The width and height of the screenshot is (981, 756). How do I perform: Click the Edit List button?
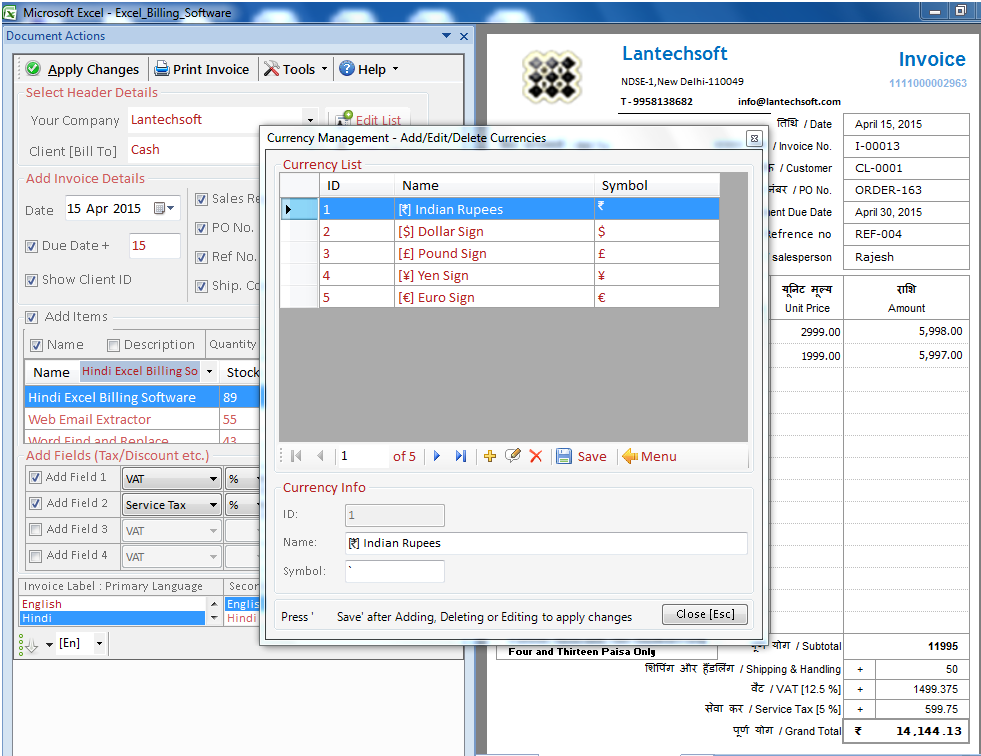click(369, 120)
